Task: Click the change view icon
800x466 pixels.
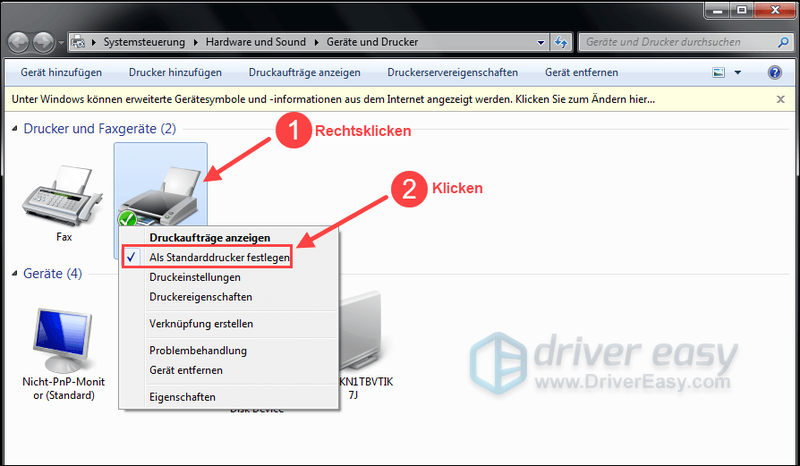Action: (x=718, y=72)
